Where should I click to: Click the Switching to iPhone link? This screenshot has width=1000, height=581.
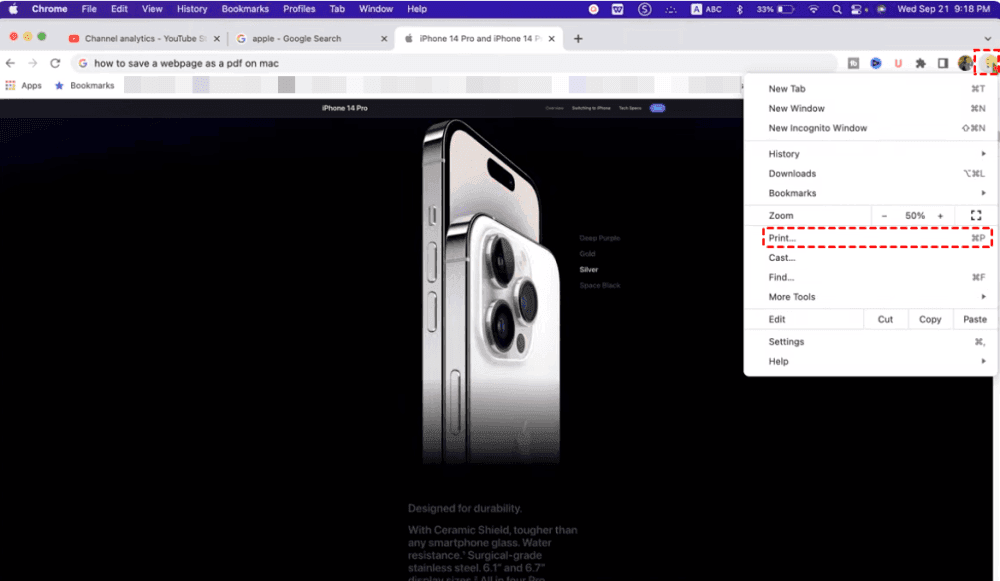[x=591, y=108]
